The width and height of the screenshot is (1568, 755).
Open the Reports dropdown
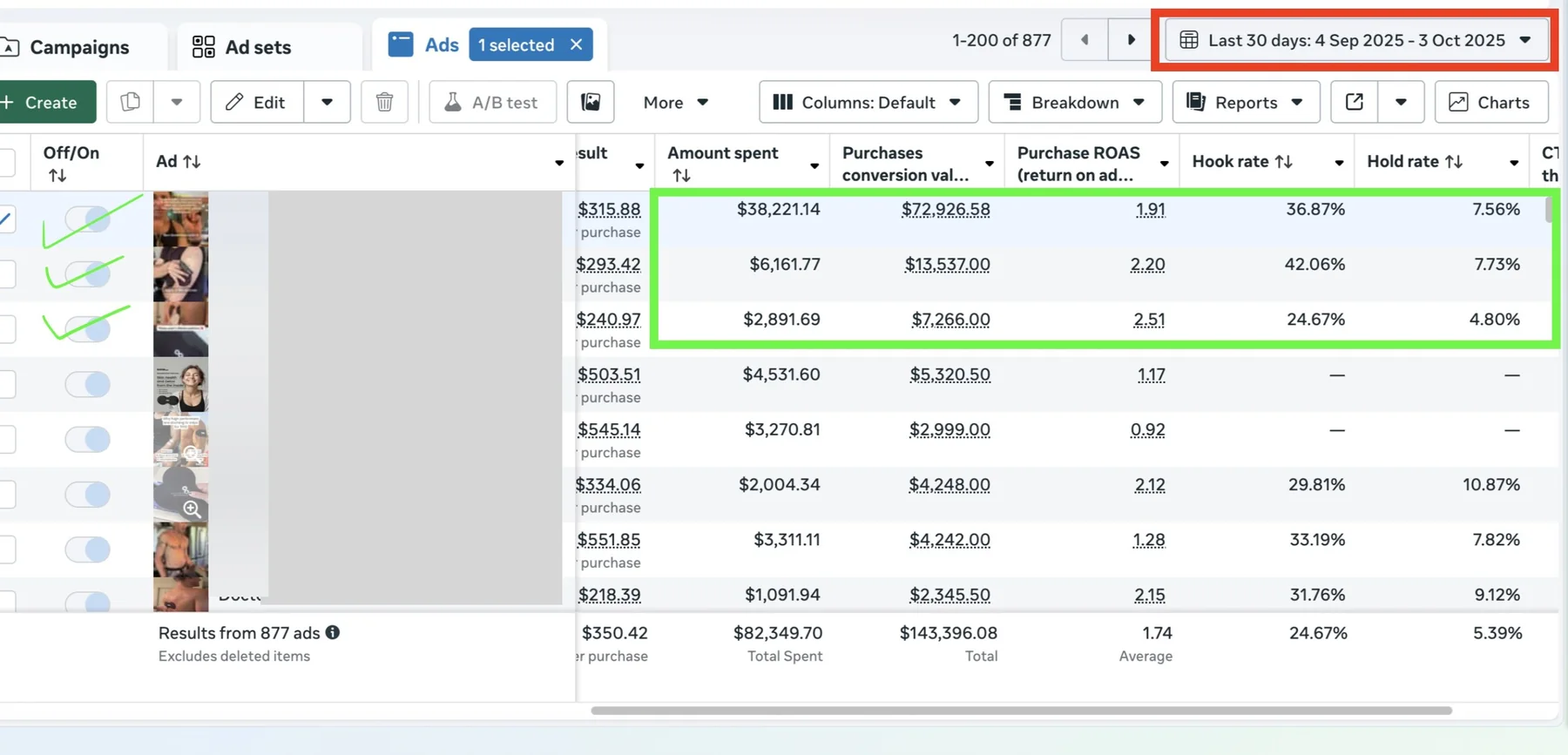click(1246, 102)
